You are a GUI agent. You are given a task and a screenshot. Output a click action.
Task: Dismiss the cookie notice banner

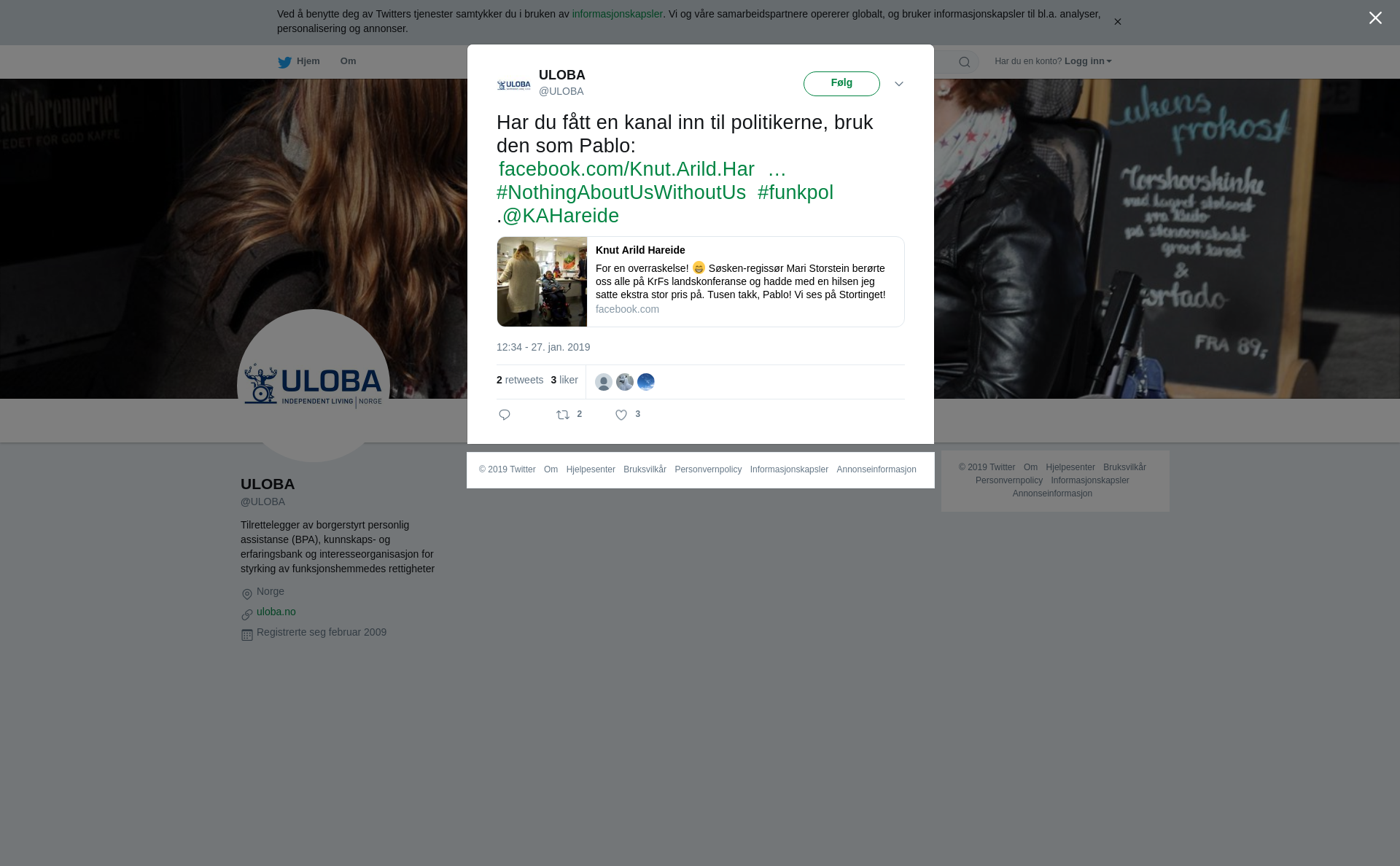(x=1117, y=22)
